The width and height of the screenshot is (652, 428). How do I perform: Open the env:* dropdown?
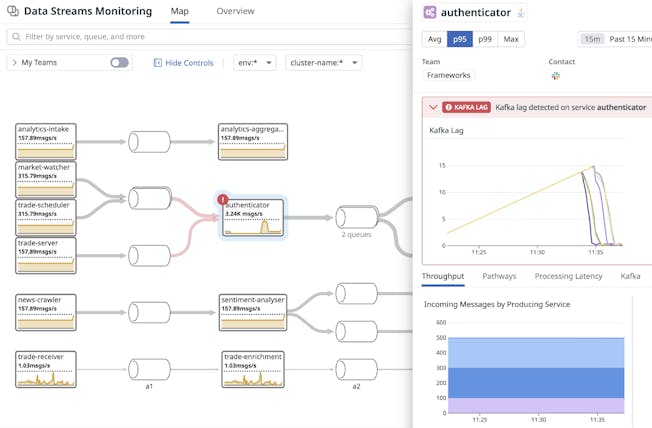click(x=254, y=63)
